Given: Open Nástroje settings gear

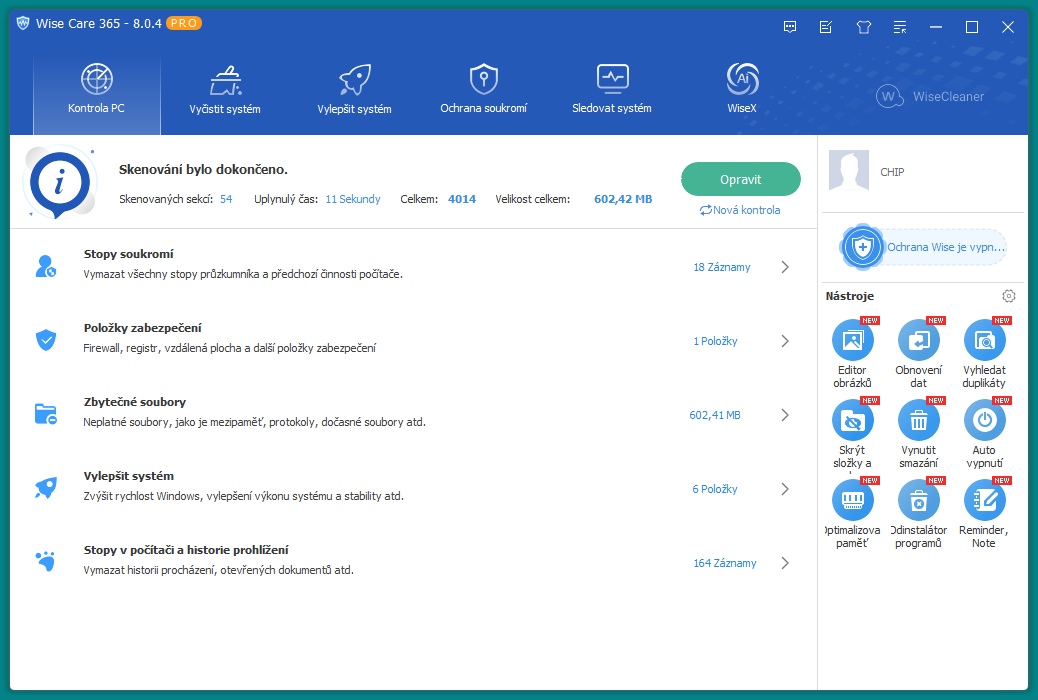Looking at the screenshot, I should (1008, 296).
